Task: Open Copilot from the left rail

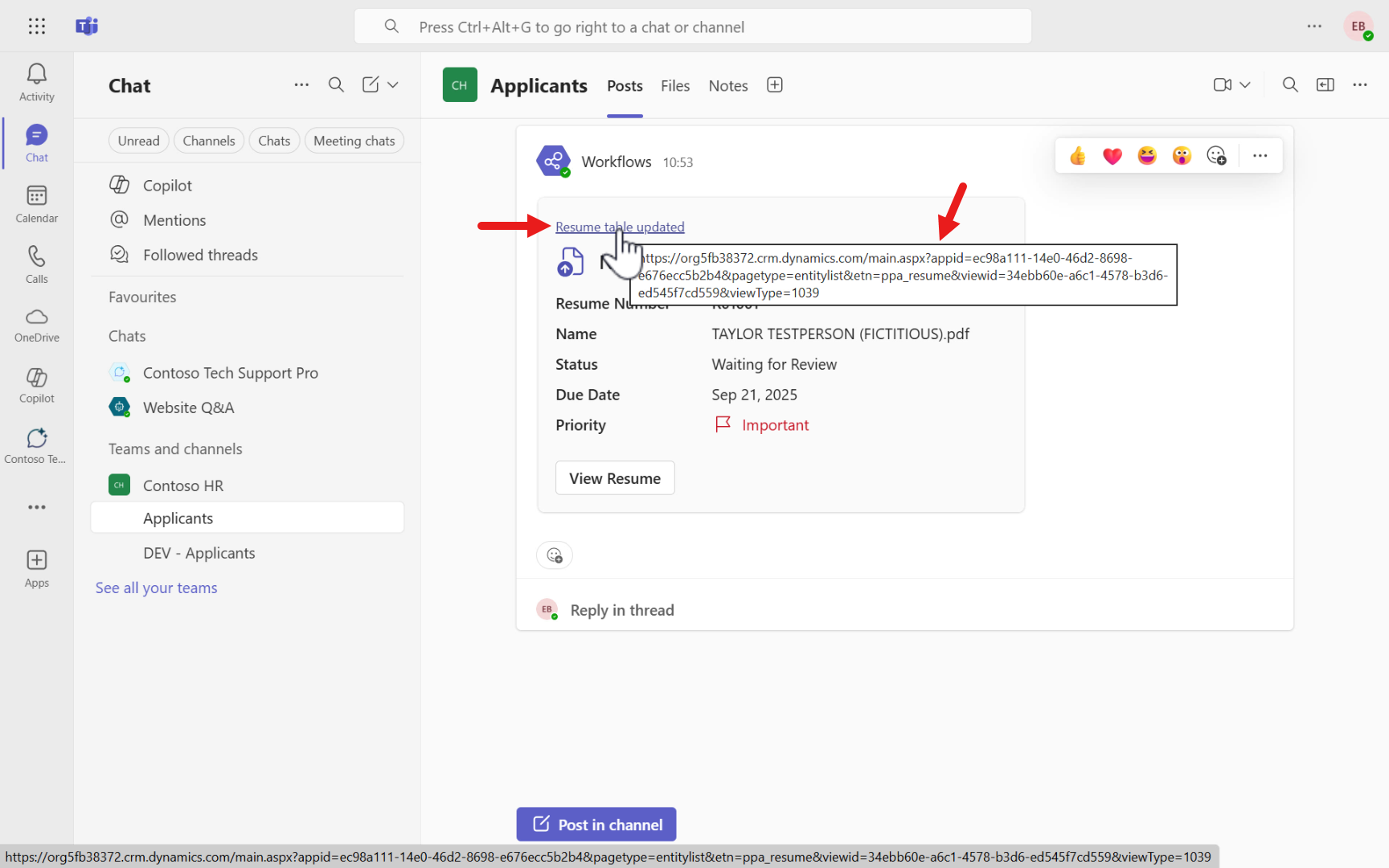Action: tap(36, 384)
